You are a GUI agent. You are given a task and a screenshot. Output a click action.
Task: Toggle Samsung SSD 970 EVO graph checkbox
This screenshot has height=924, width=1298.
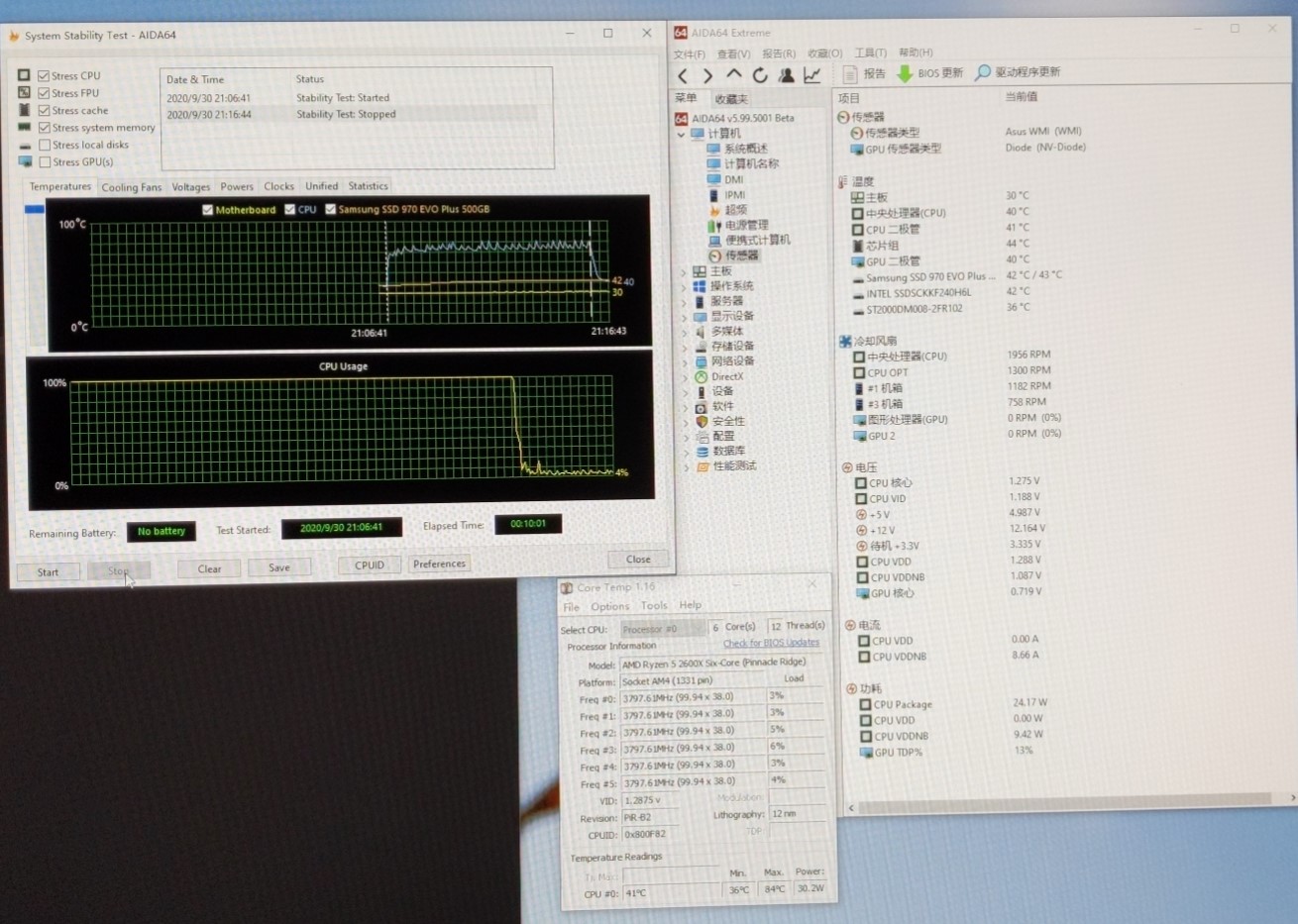[330, 209]
